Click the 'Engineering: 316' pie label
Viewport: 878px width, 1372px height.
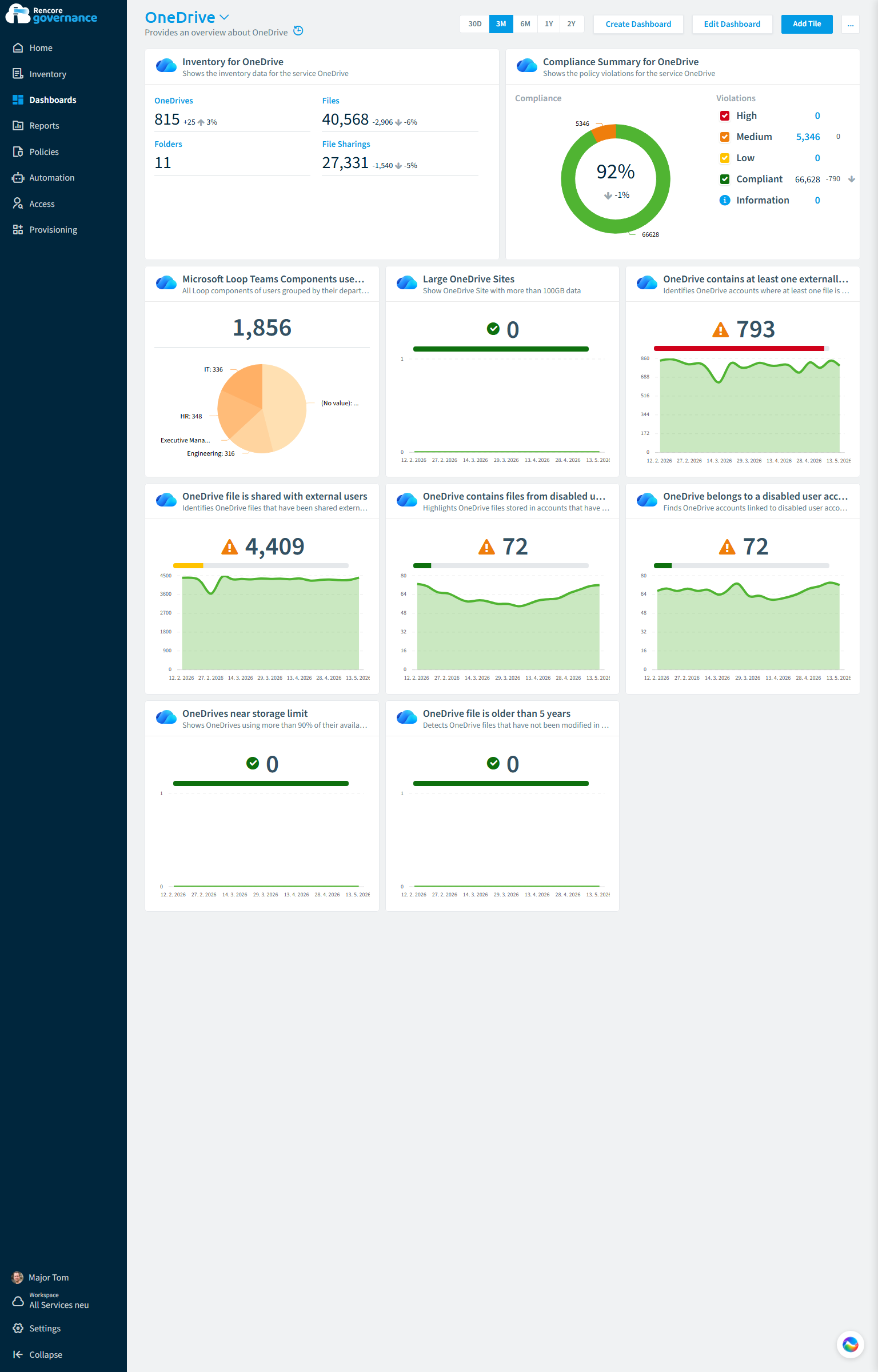click(211, 453)
